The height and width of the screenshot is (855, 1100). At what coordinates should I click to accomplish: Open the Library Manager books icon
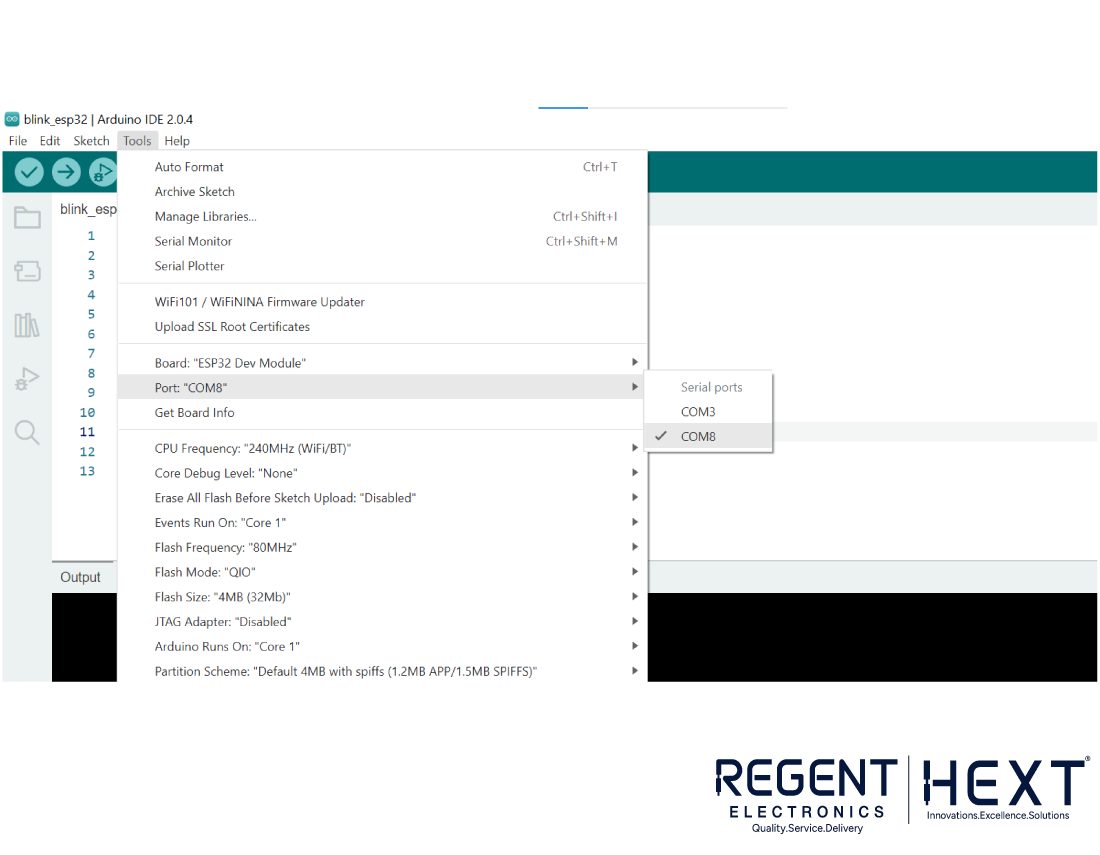(x=27, y=325)
